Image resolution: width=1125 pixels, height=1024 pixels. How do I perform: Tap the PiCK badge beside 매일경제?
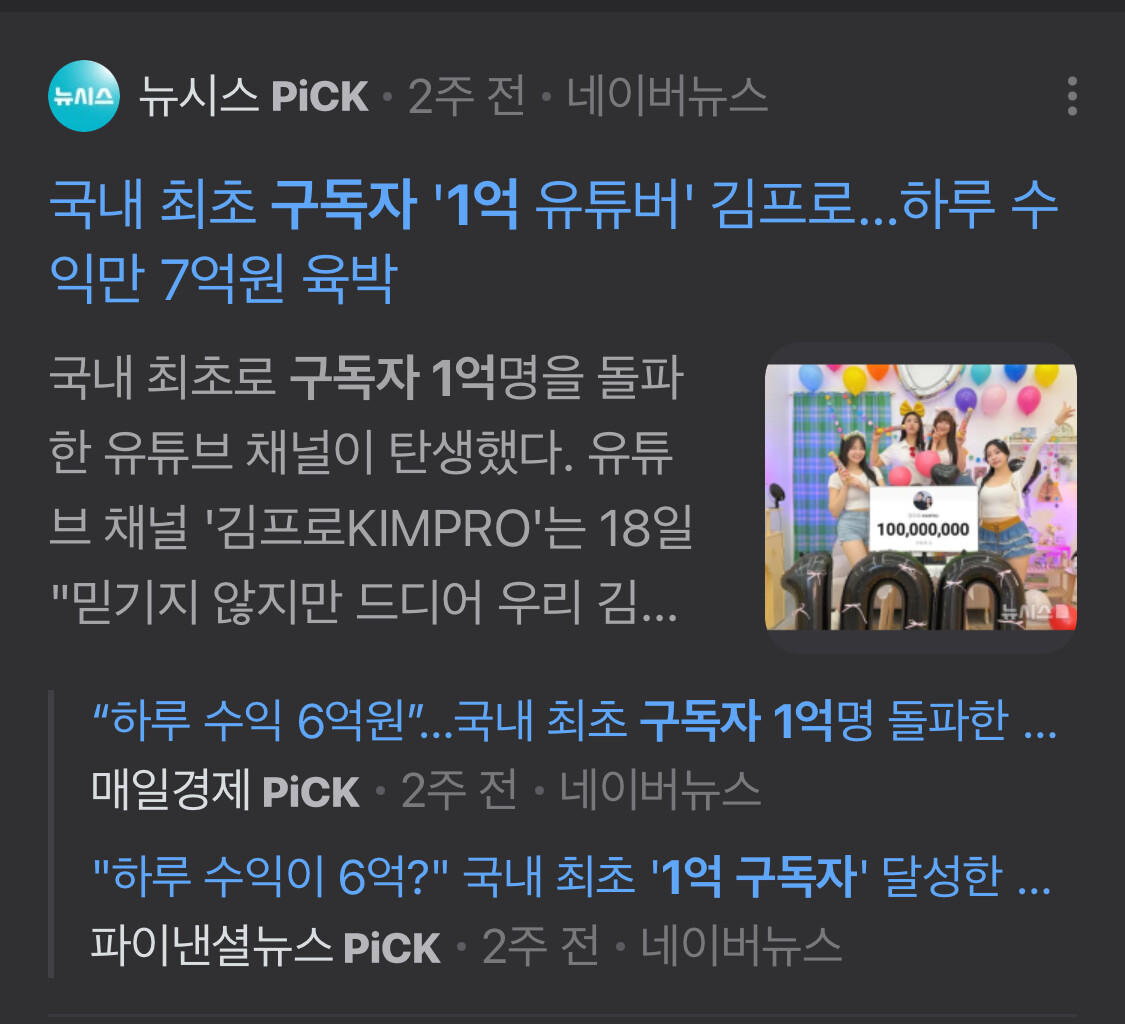[x=311, y=792]
